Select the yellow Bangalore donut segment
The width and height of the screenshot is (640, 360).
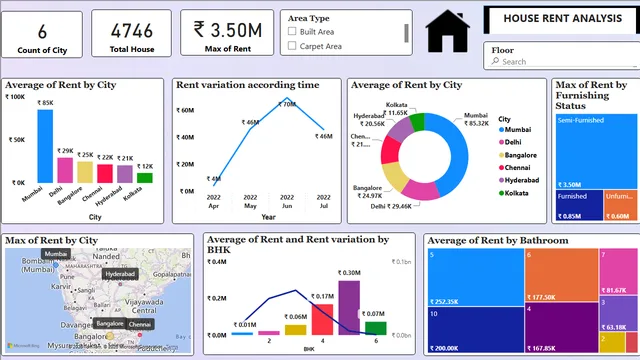[395, 176]
